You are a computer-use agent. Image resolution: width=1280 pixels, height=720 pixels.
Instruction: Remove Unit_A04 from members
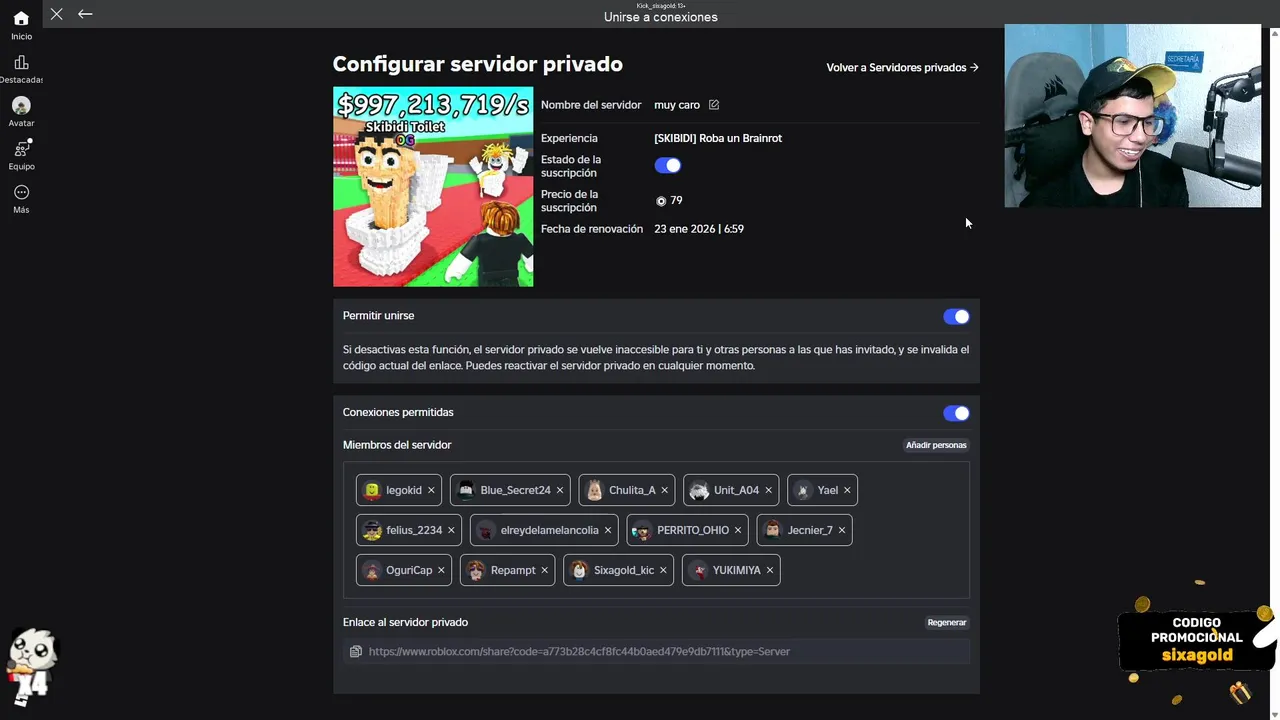coord(768,490)
